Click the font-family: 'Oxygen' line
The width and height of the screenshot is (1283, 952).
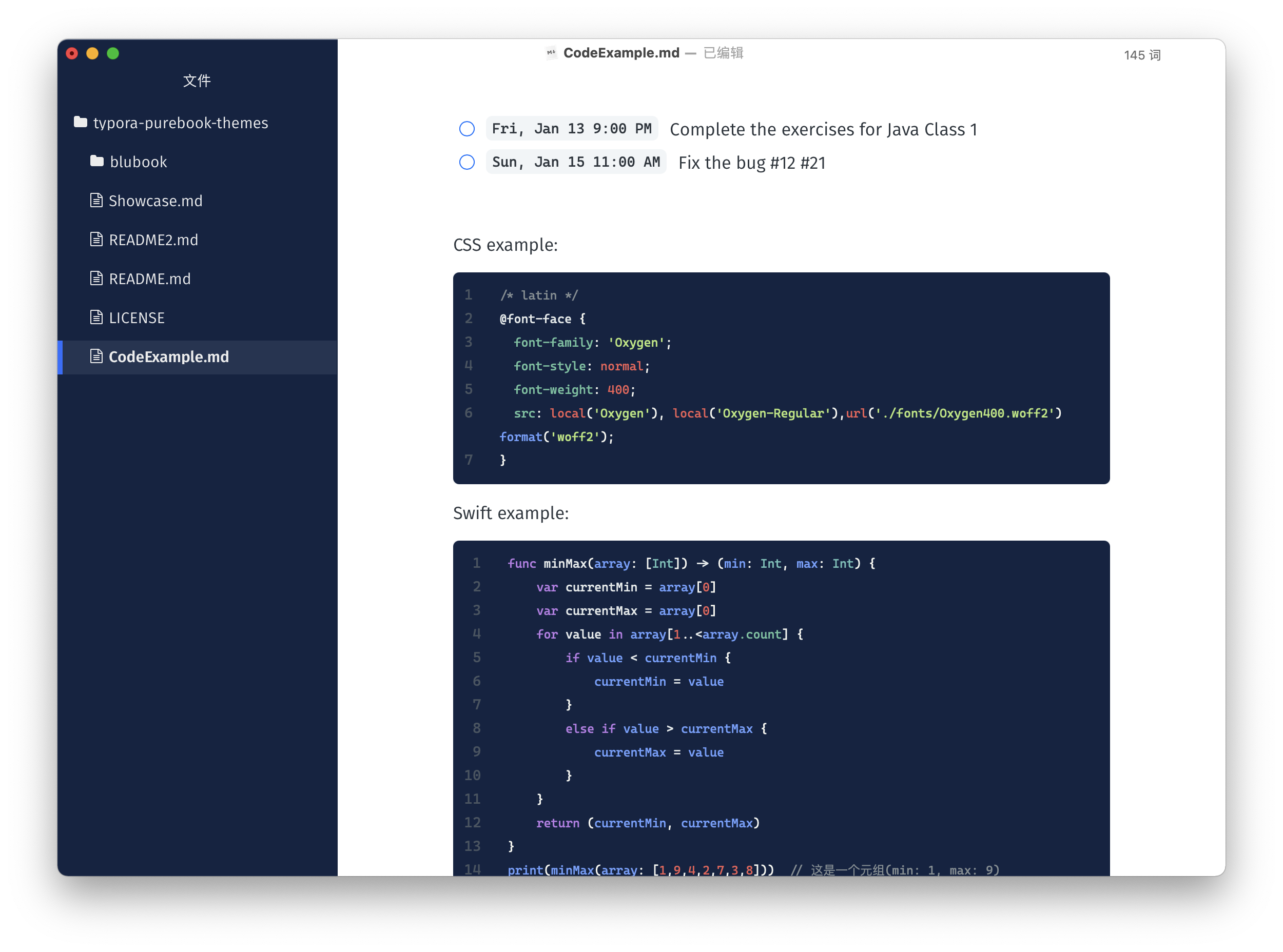point(592,343)
